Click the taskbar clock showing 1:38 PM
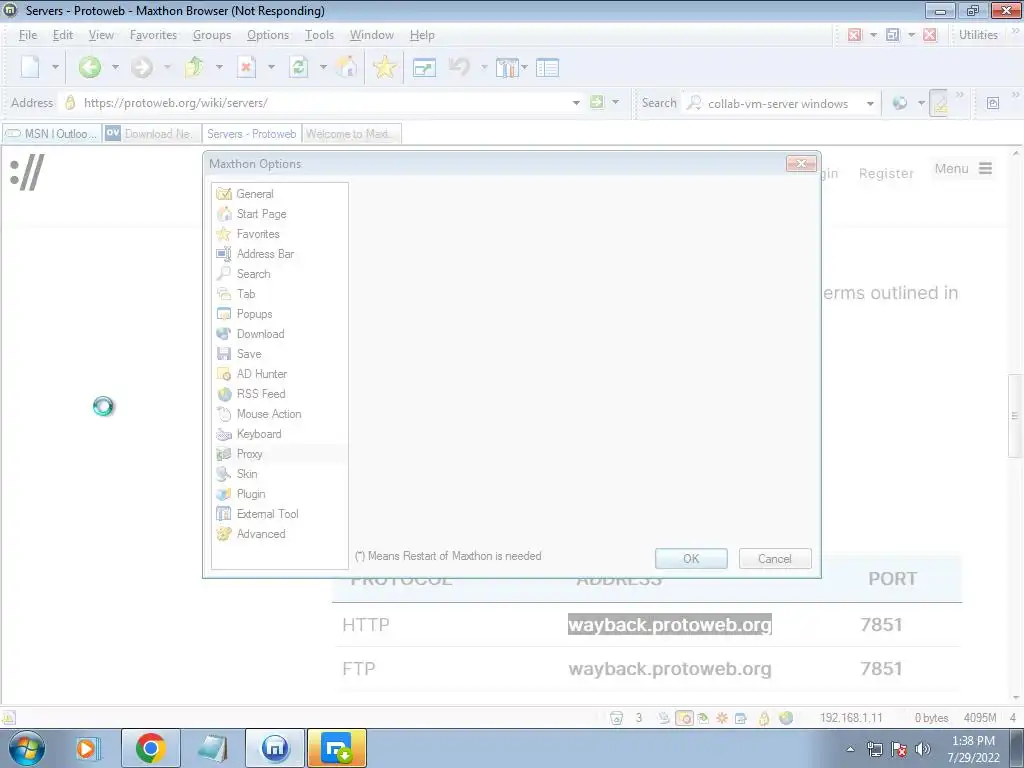This screenshot has height=768, width=1024. 973,749
